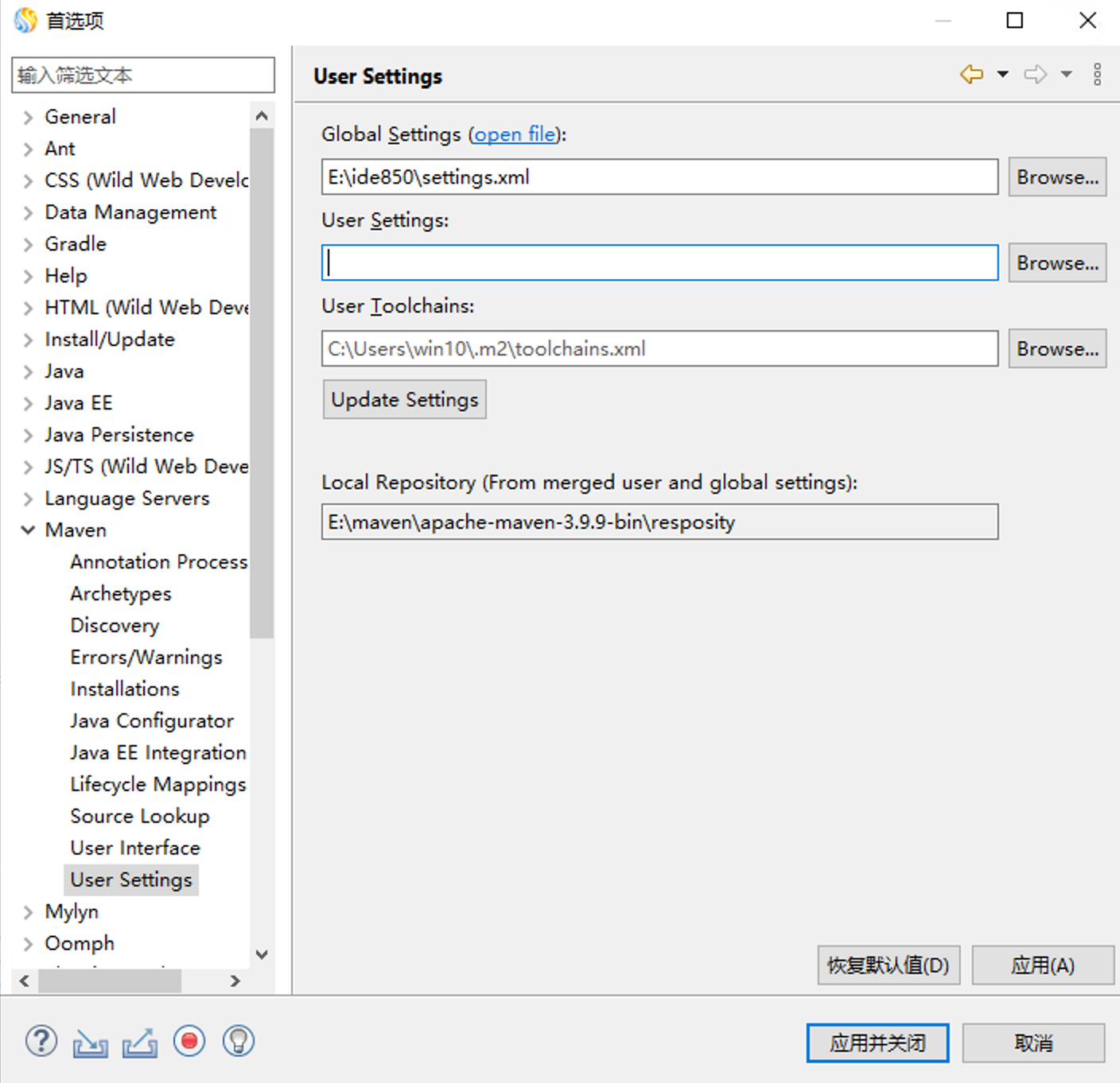Click the Help question mark icon
Viewport: 1120px width, 1083px height.
[x=41, y=1041]
